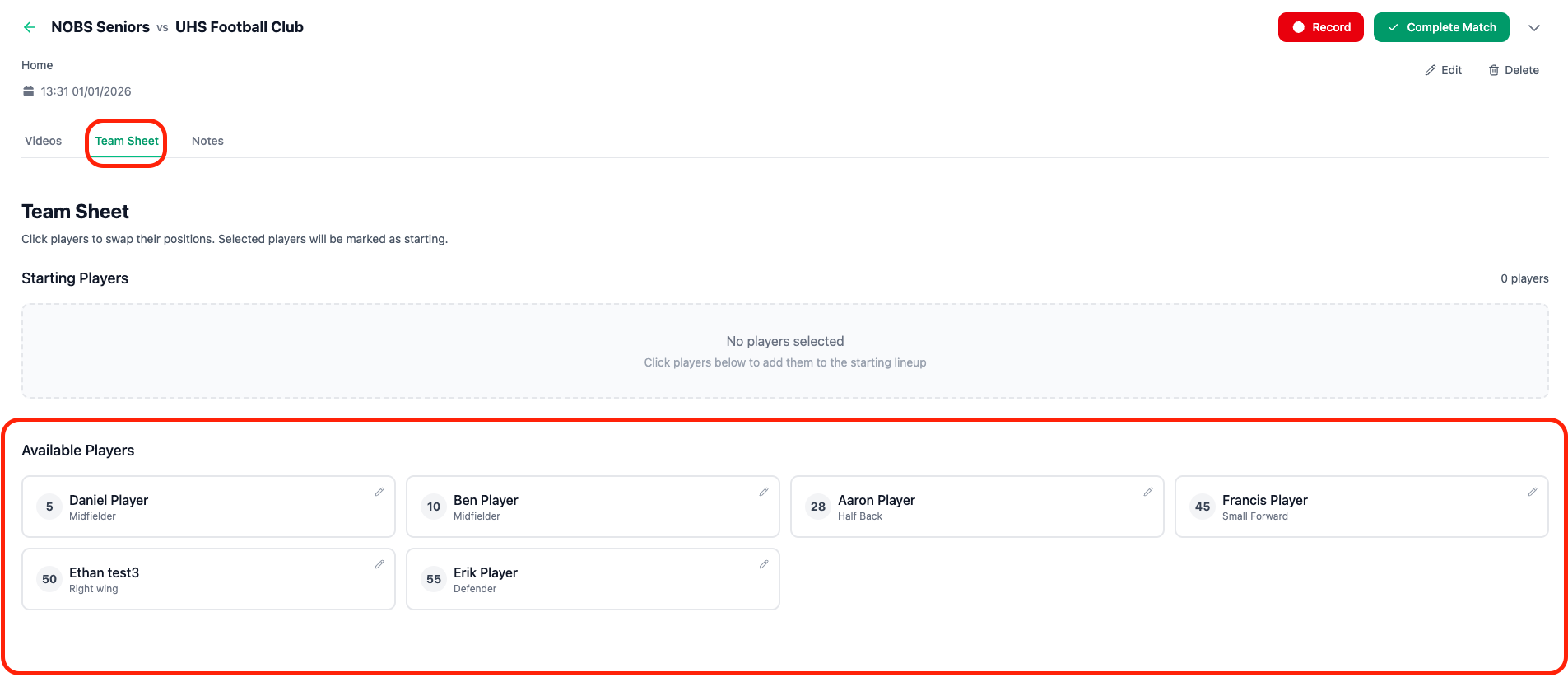1568x682 pixels.
Task: Click pencil icon on Ethan test3 card
Action: [379, 564]
